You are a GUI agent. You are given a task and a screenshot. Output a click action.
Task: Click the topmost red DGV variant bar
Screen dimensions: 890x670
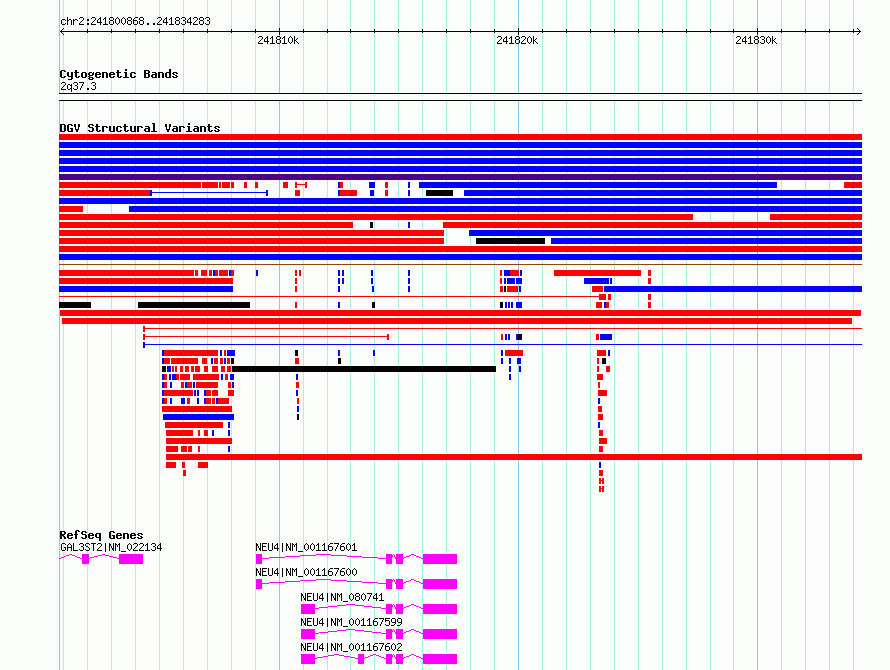(460, 137)
